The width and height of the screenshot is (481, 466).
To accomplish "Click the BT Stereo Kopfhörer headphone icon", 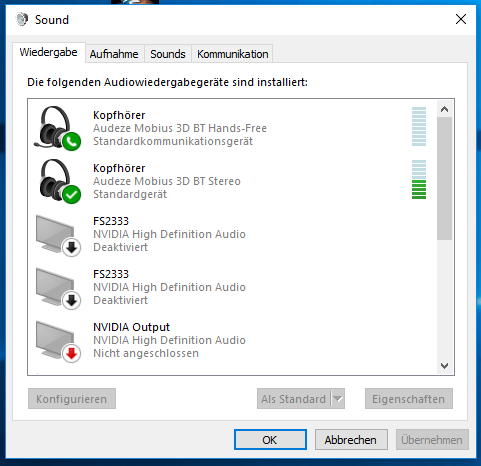I will [59, 181].
